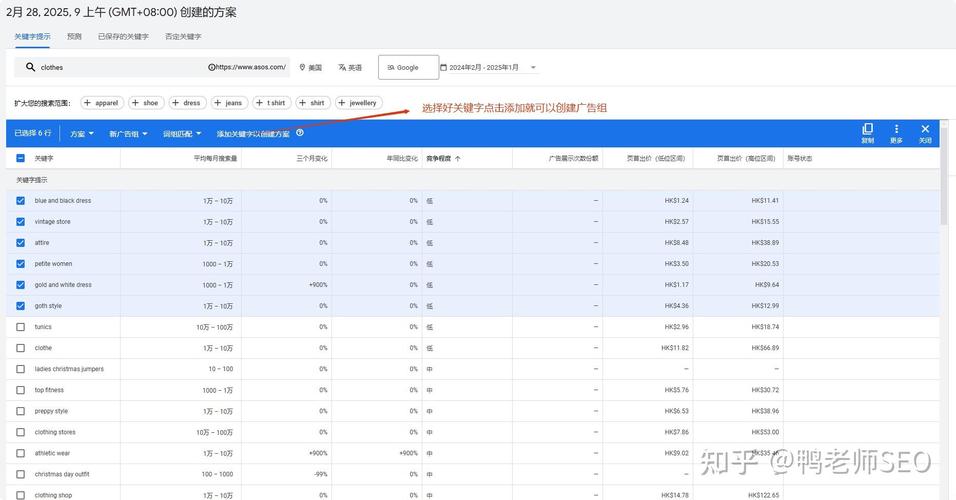
Task: Click the 账号状态 column header
Action: point(799,159)
